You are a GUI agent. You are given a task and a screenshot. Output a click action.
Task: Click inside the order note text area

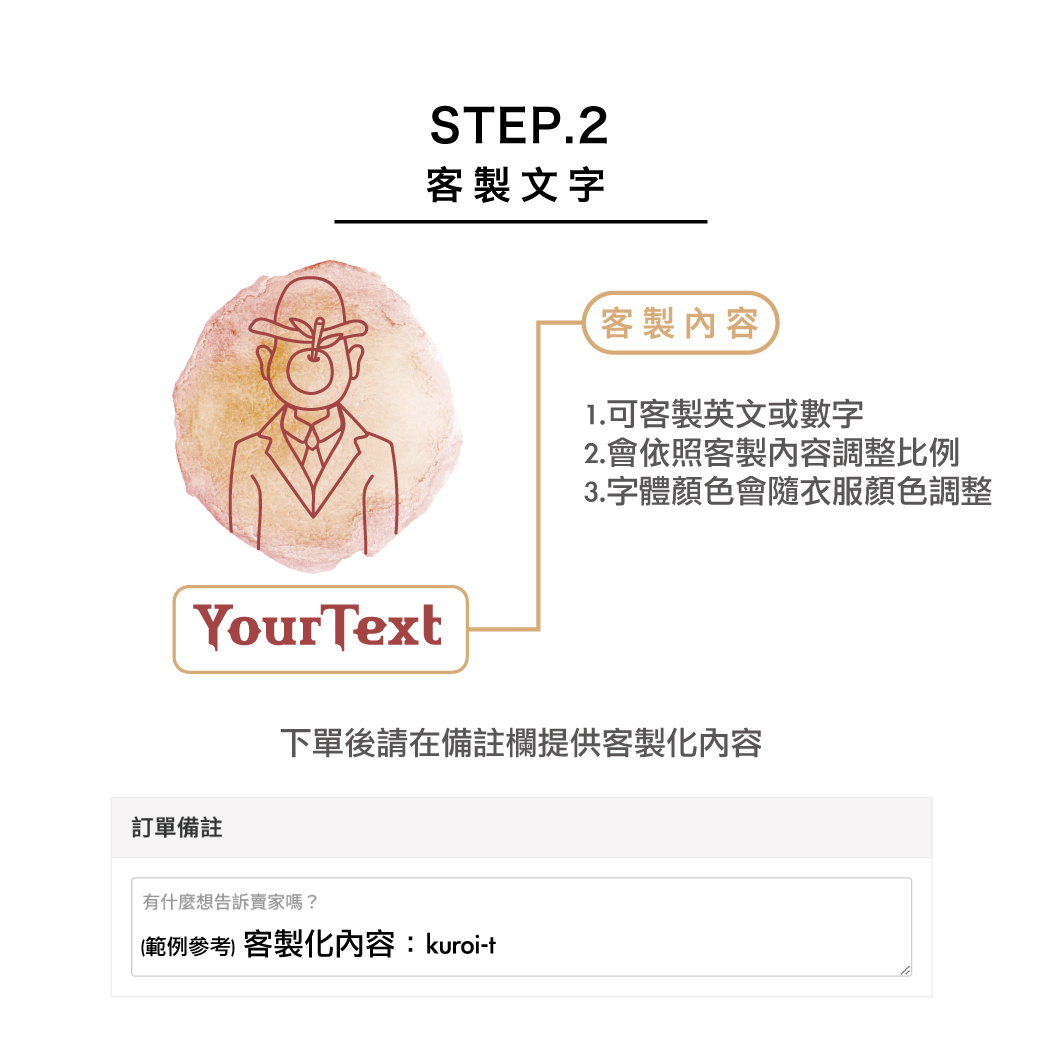(x=521, y=927)
